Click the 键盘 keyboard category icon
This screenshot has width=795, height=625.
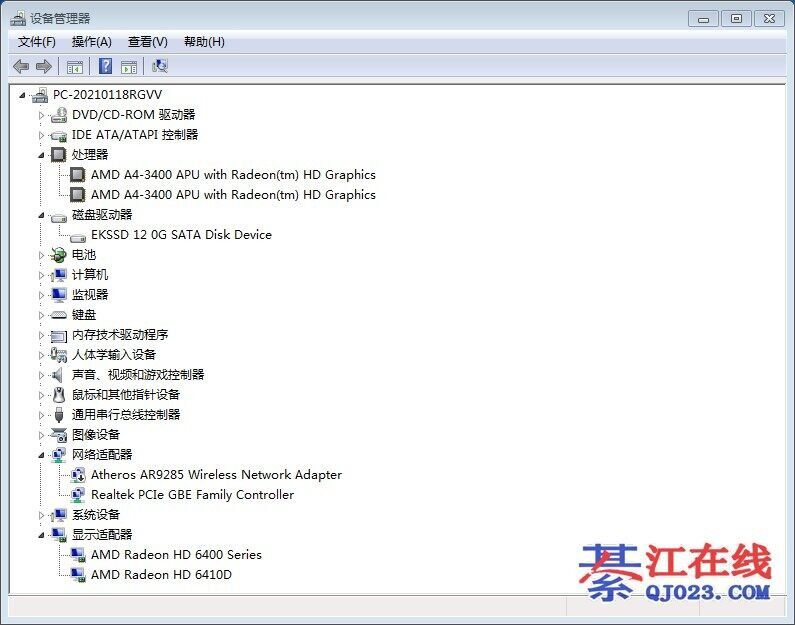tap(59, 315)
